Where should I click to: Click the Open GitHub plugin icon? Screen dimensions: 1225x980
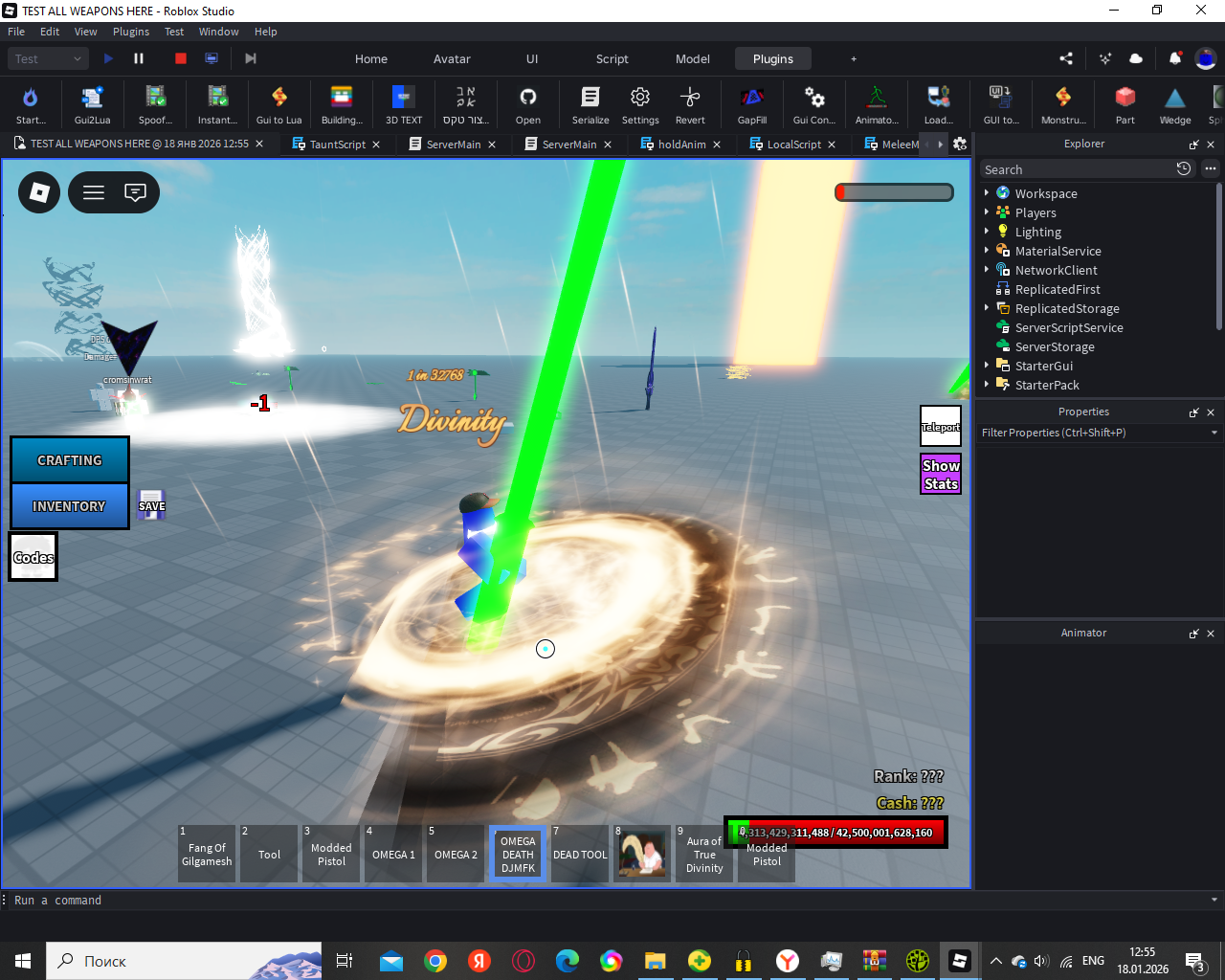coord(528,104)
